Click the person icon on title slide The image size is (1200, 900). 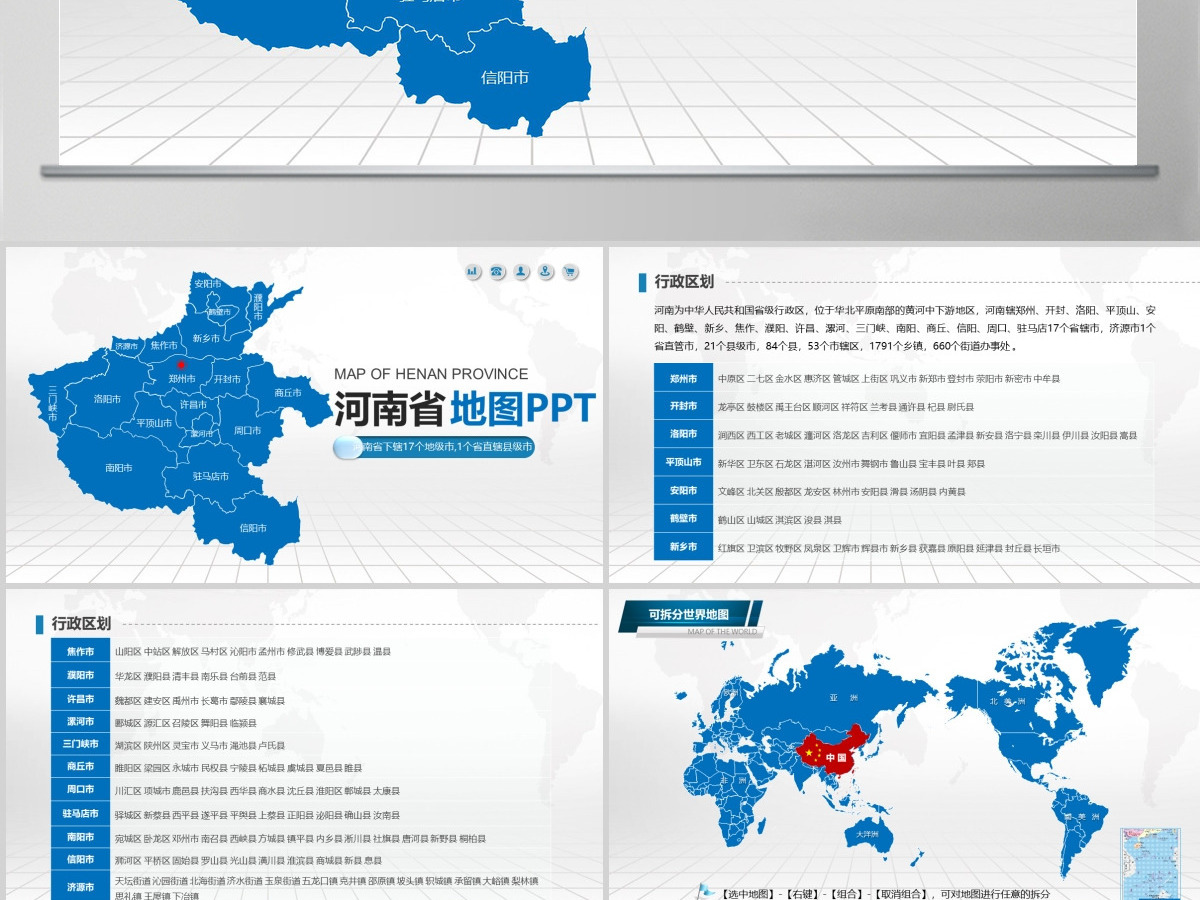pyautogui.click(x=521, y=272)
